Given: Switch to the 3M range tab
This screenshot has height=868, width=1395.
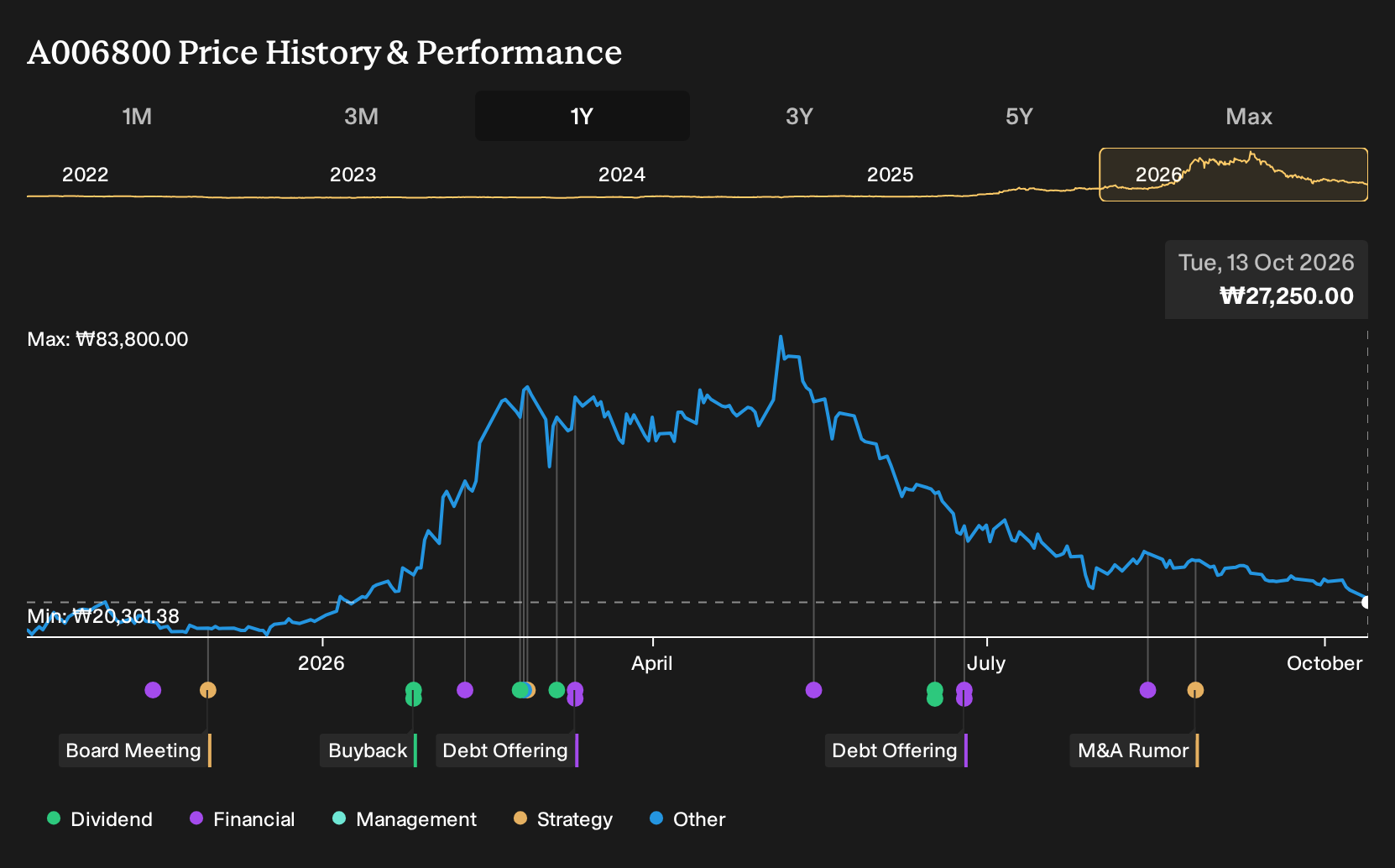Looking at the screenshot, I should click(361, 116).
